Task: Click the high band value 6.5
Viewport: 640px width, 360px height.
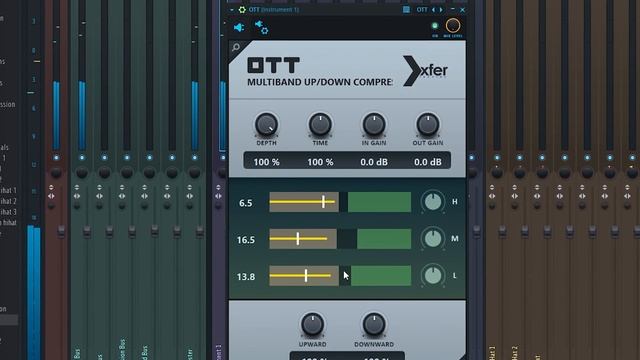Action: 246,203
